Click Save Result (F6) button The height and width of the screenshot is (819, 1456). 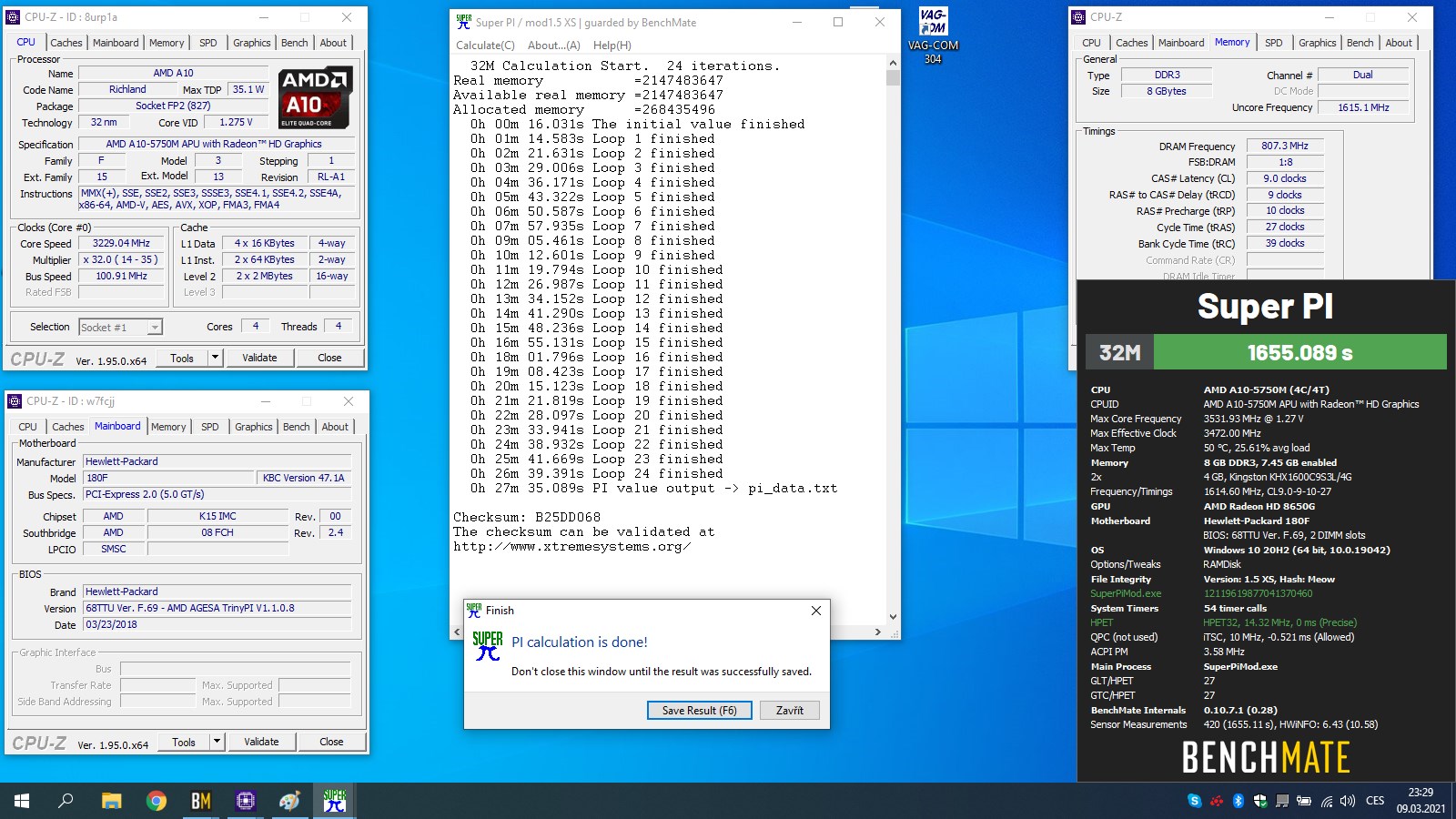tap(700, 711)
